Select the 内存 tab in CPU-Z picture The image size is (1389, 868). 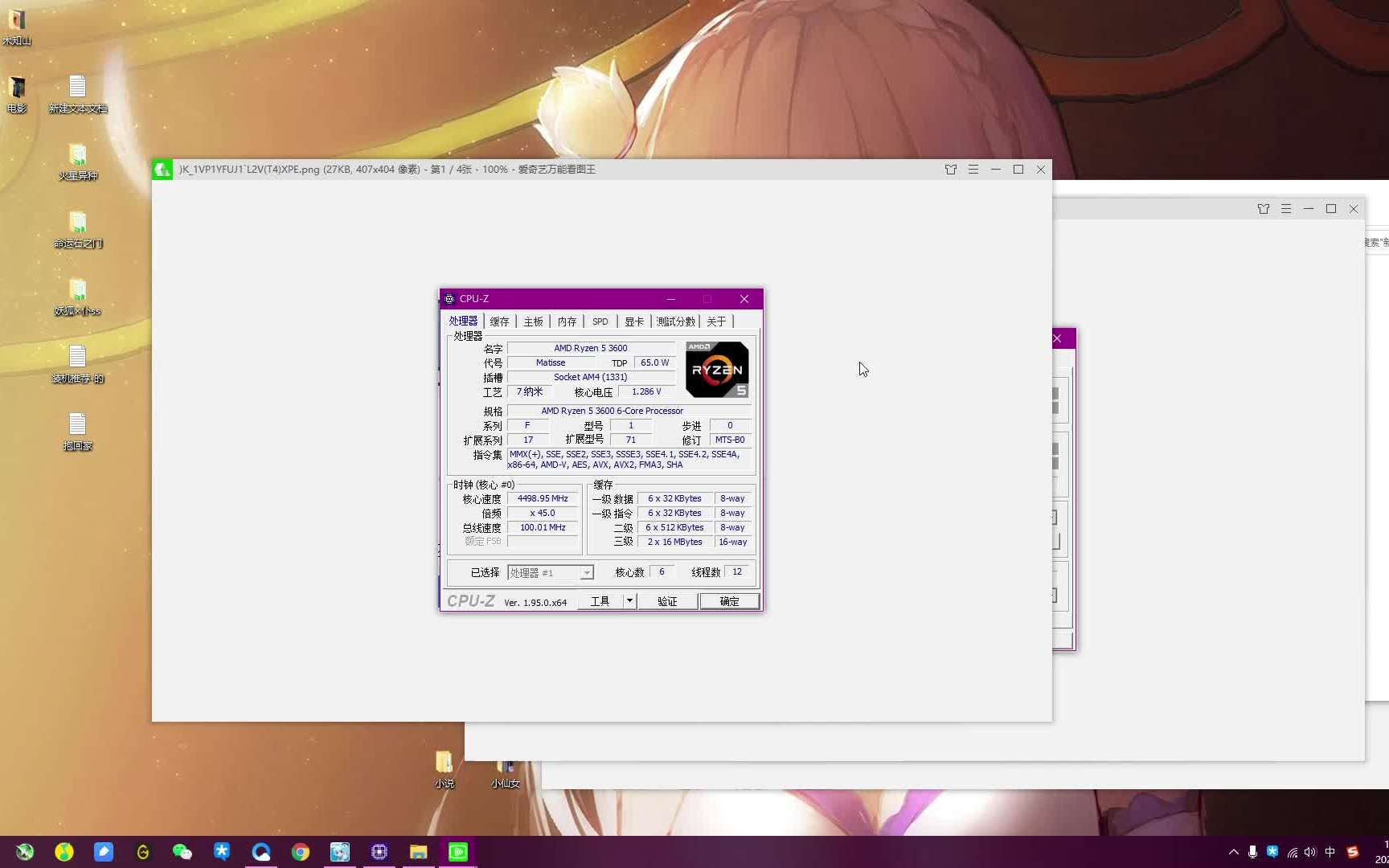click(x=567, y=321)
